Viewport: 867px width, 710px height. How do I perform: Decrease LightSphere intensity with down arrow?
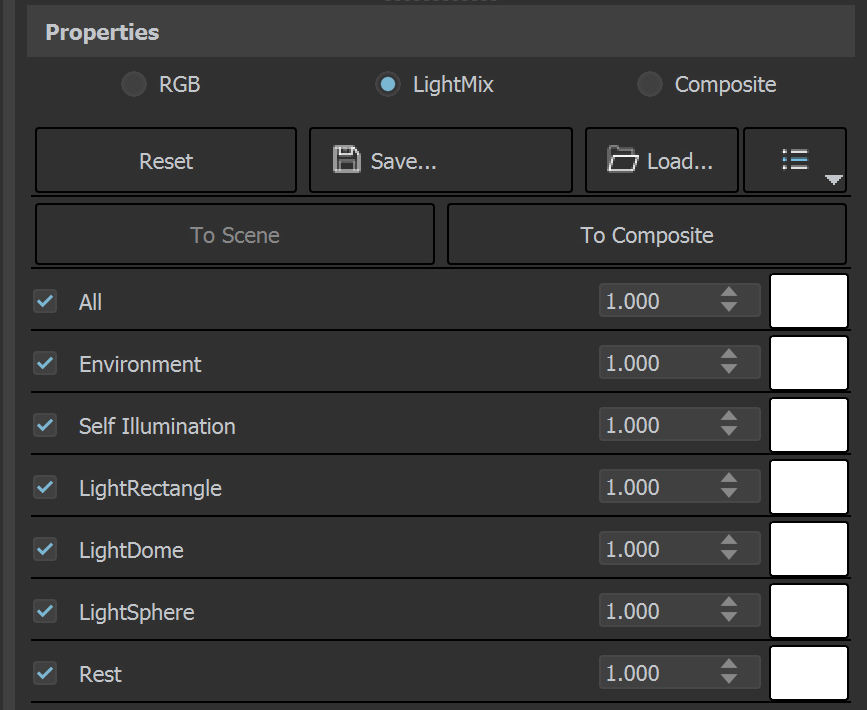tap(729, 617)
